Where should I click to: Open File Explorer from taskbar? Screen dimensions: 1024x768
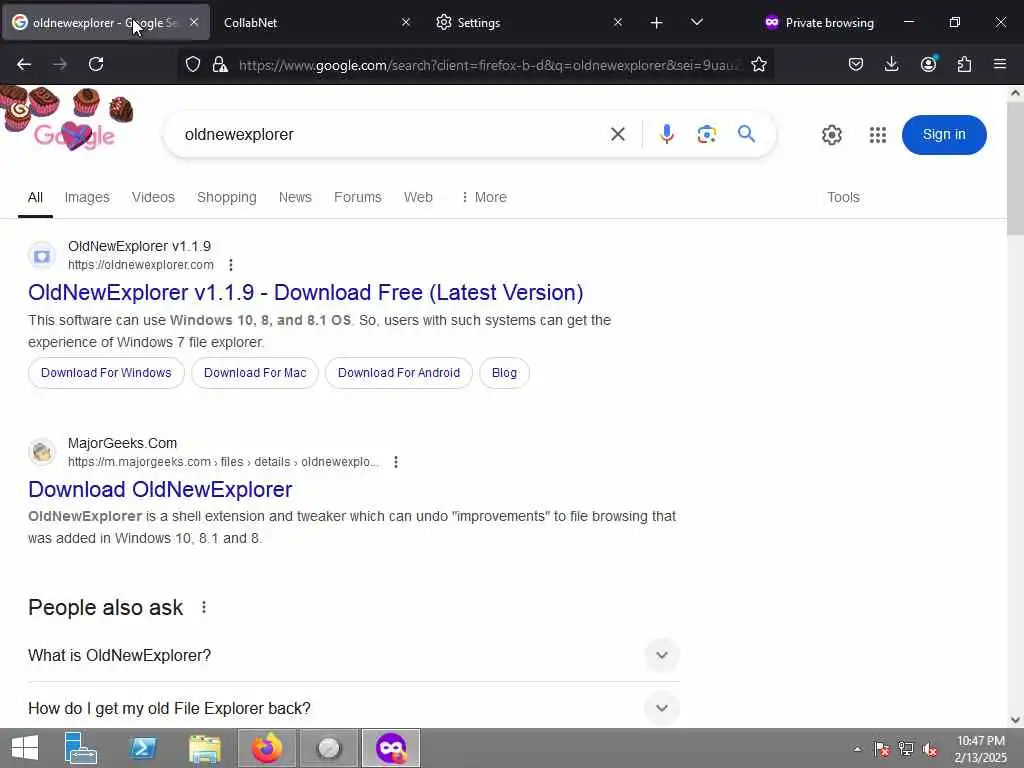pos(204,748)
